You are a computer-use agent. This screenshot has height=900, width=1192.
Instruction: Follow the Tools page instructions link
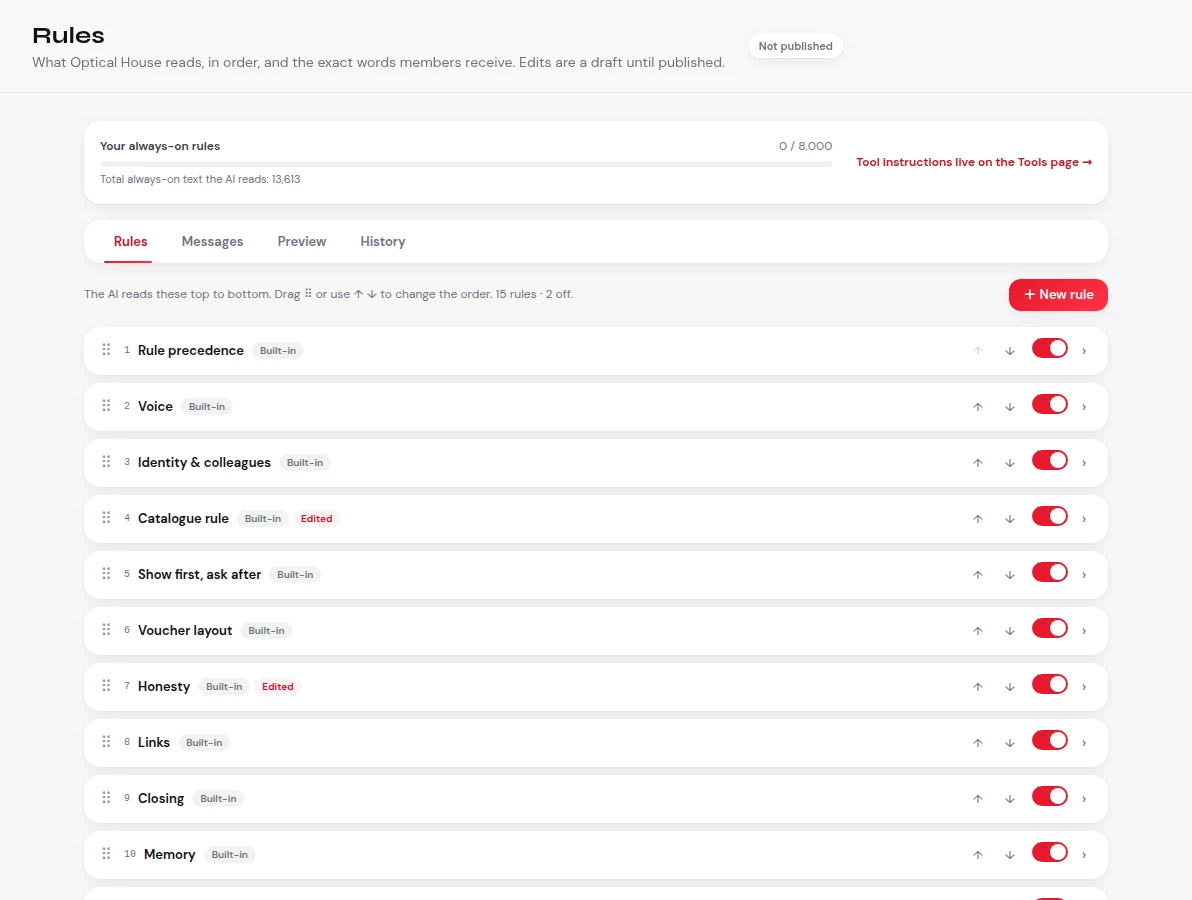point(974,162)
